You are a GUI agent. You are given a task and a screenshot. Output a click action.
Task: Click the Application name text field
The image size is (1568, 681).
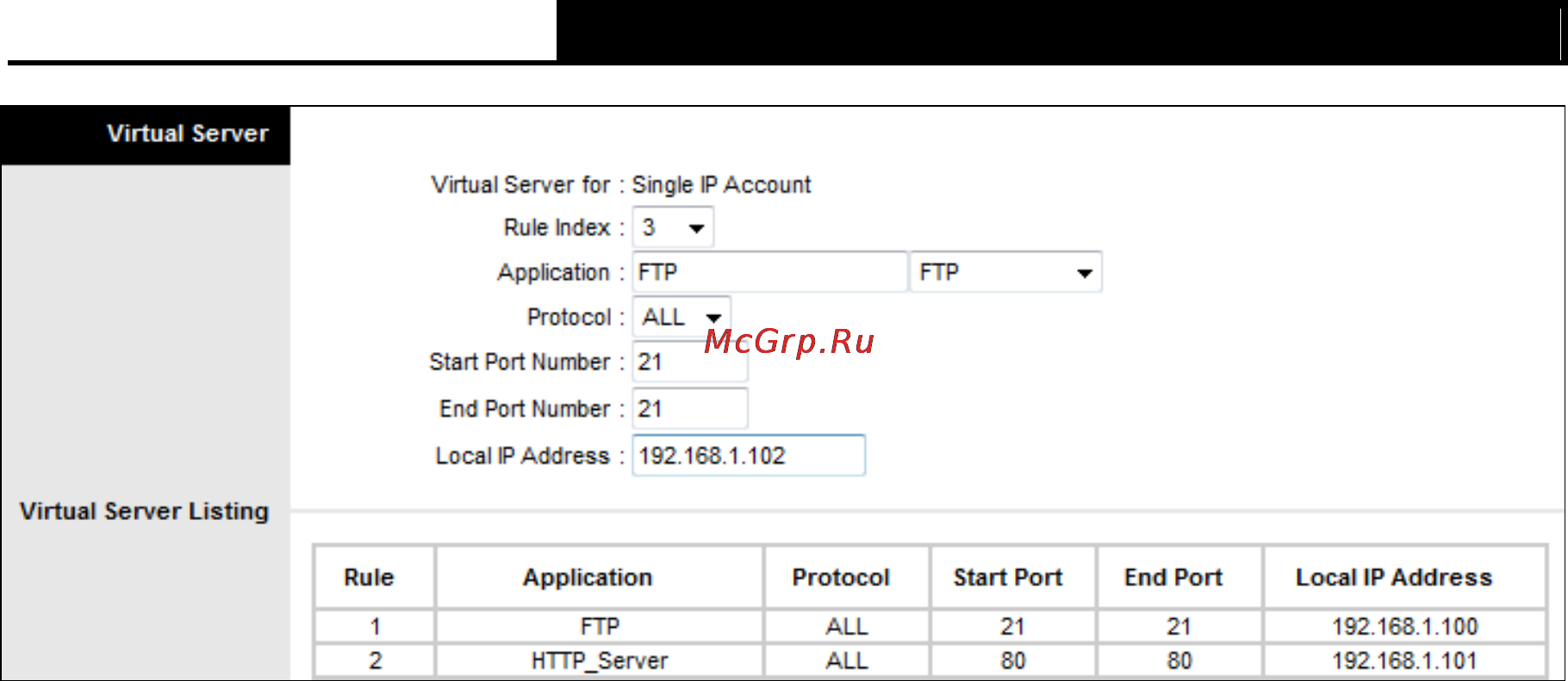[x=769, y=272]
